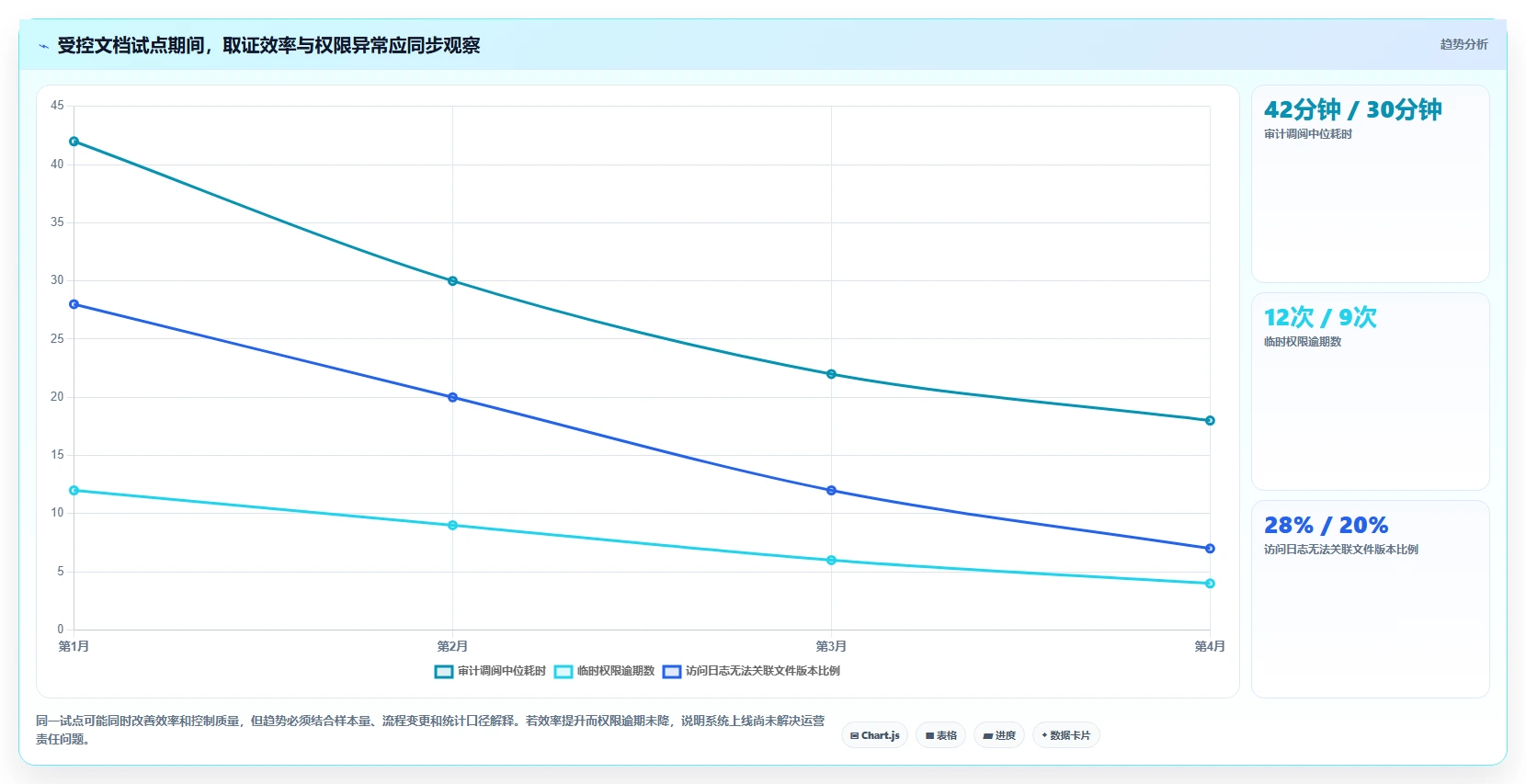Screen dimensions: 1526x784
Task: Click the 第2月 point at 20 on blue line
Action: (452, 398)
